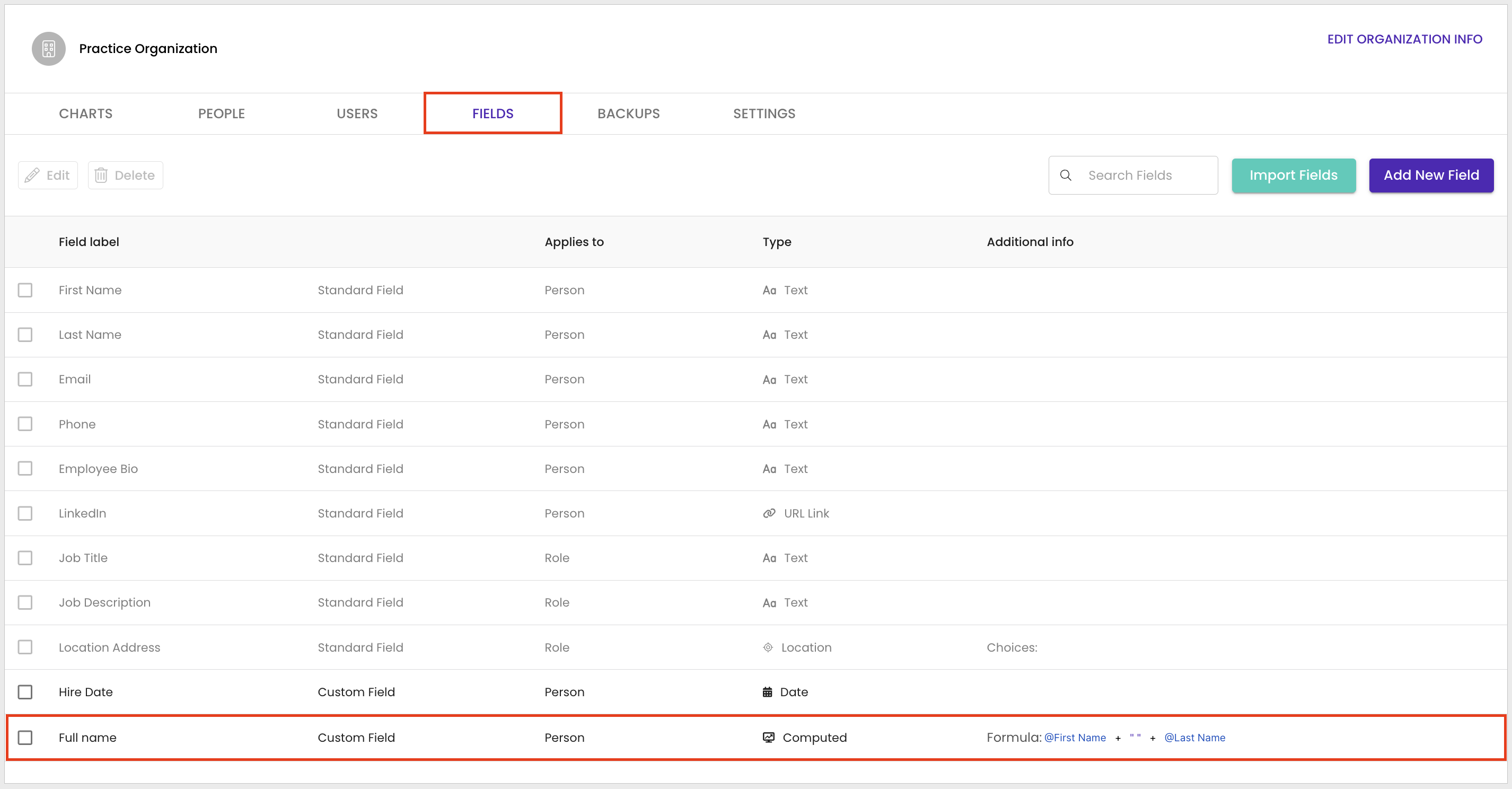This screenshot has height=789, width=1512.
Task: Click the Location Address field label
Action: coord(109,647)
